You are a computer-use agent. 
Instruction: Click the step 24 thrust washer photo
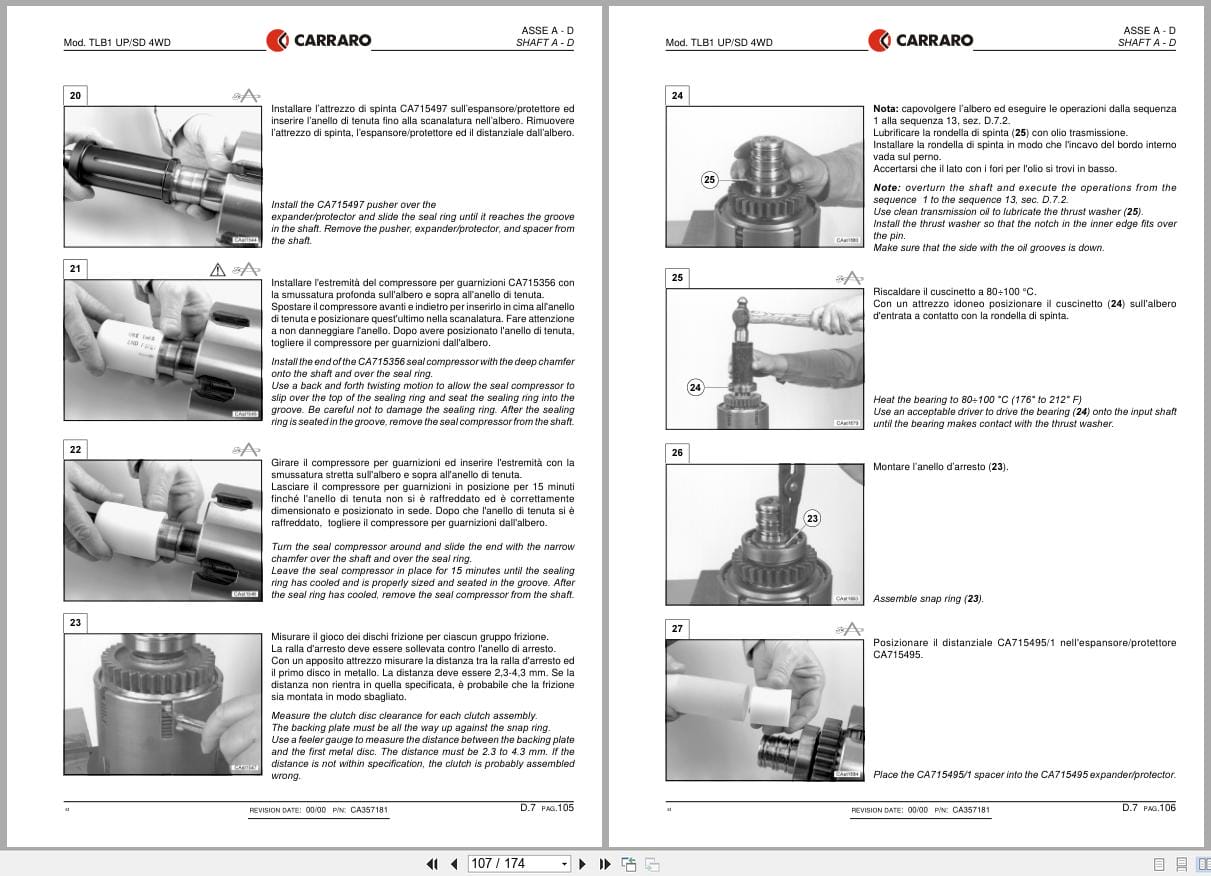click(x=764, y=176)
